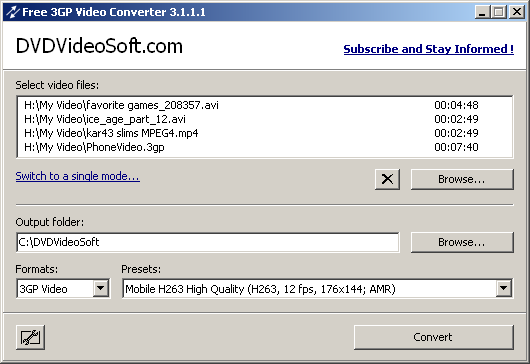Start conversion with the Convert button

[434, 337]
